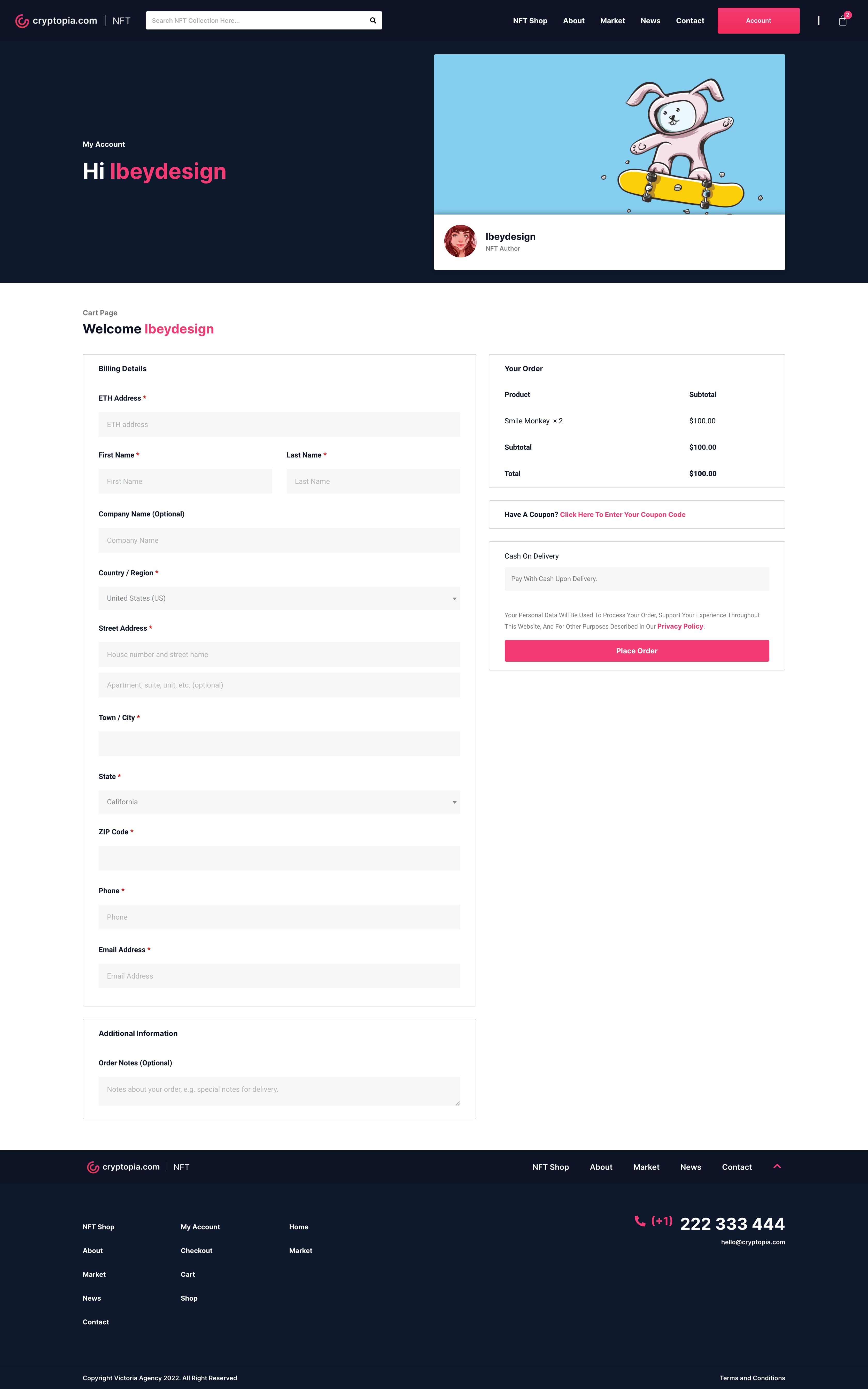The height and width of the screenshot is (1389, 868).
Task: Open News in the top navigation
Action: pos(650,21)
